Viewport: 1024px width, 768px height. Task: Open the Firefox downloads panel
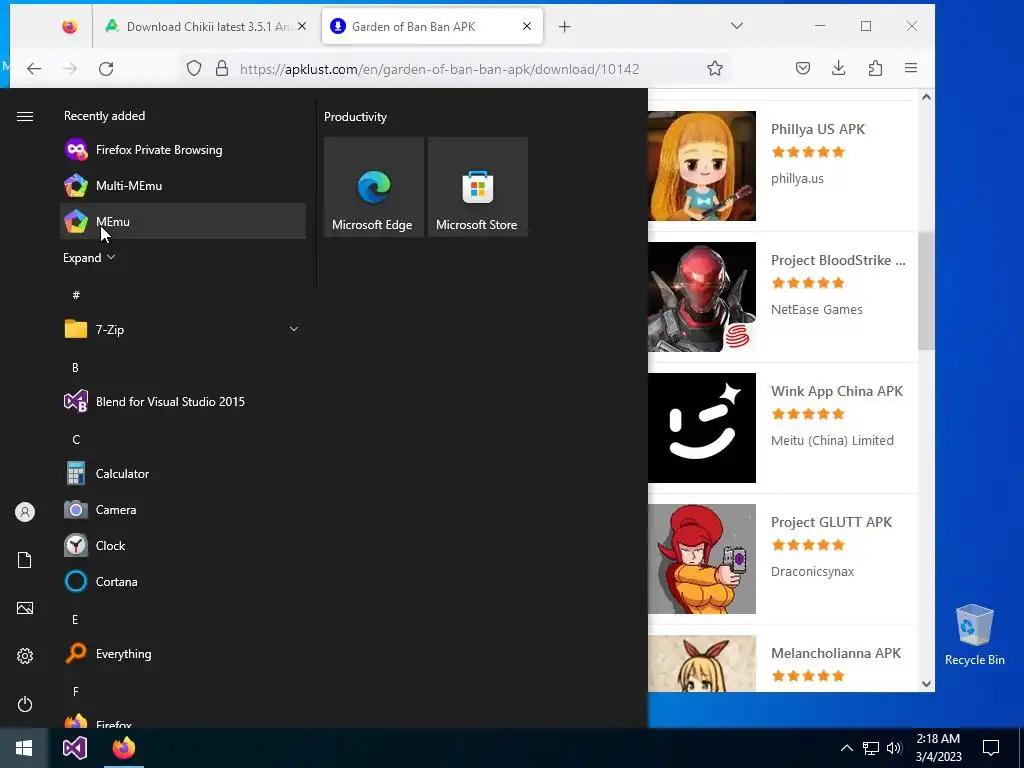839,69
